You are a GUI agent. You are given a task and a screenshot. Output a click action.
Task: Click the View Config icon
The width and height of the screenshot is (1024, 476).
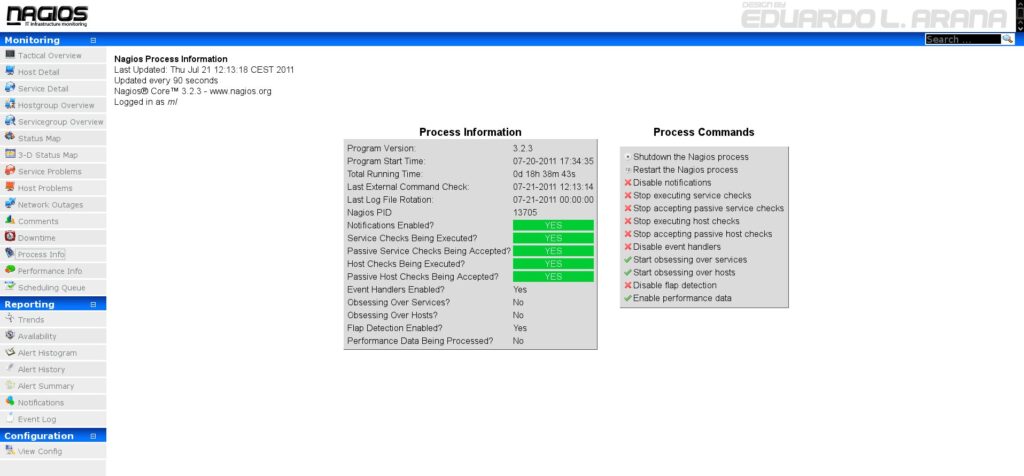10,450
